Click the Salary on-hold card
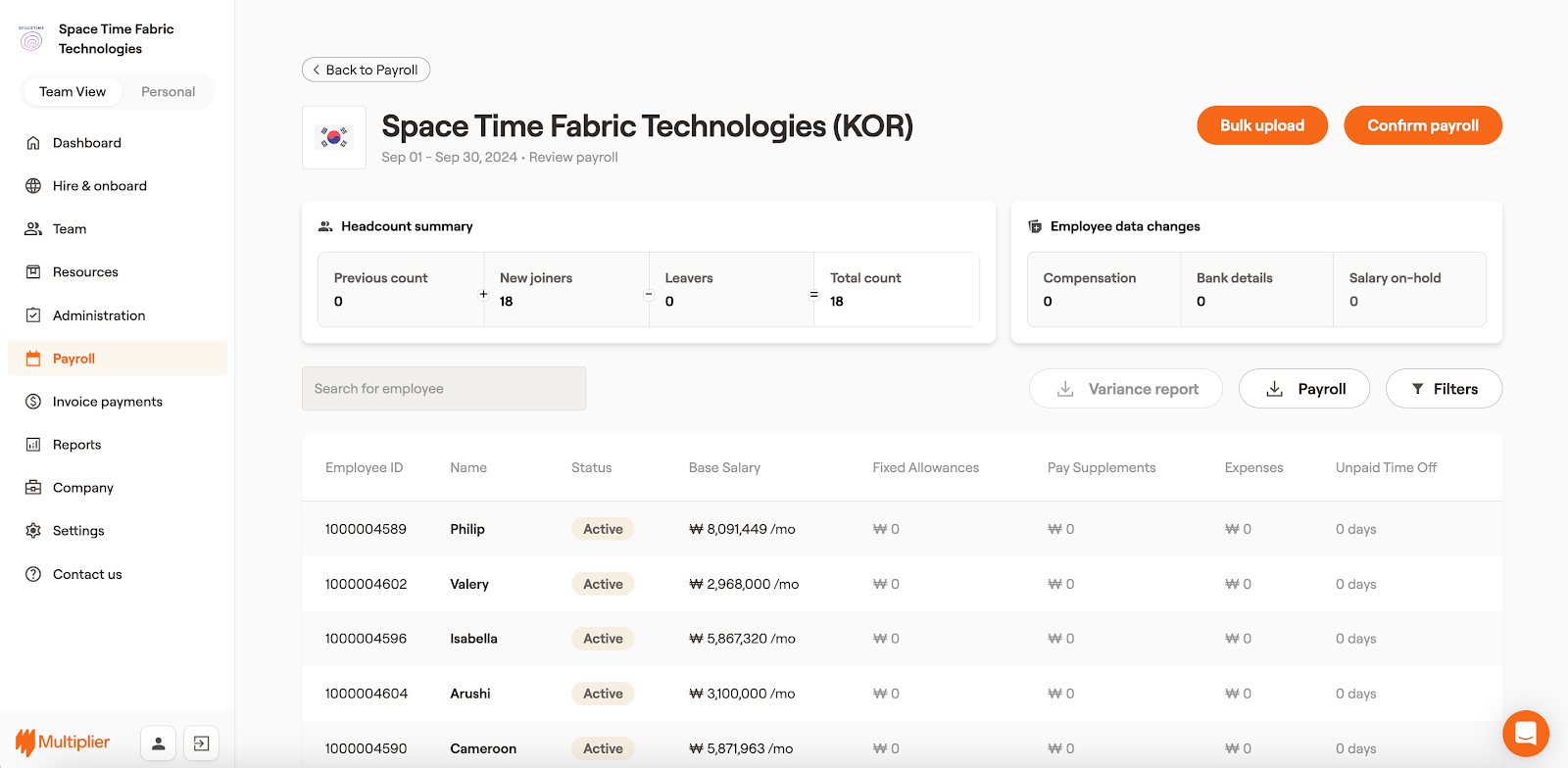 [1409, 289]
